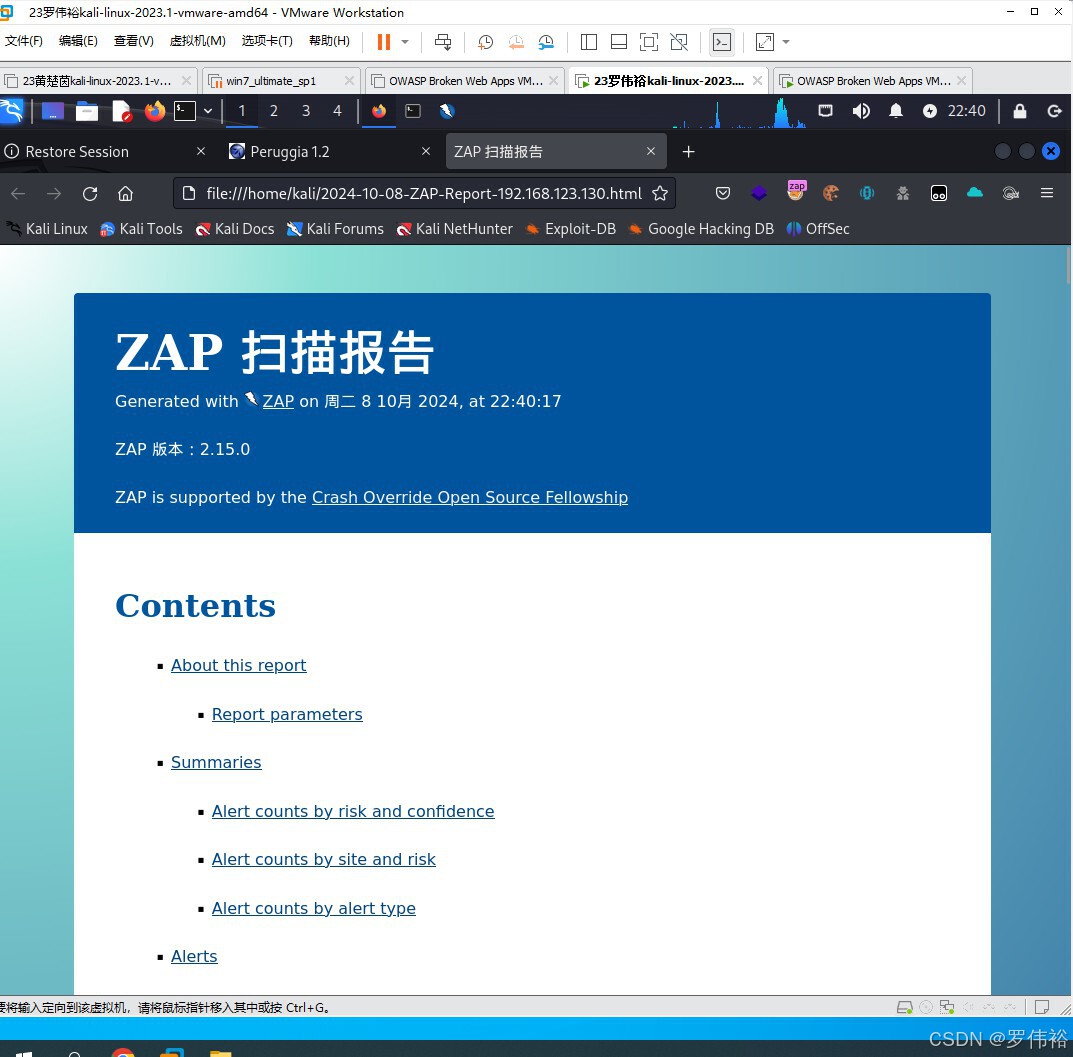Switch to Kali workspace 4

coord(337,111)
